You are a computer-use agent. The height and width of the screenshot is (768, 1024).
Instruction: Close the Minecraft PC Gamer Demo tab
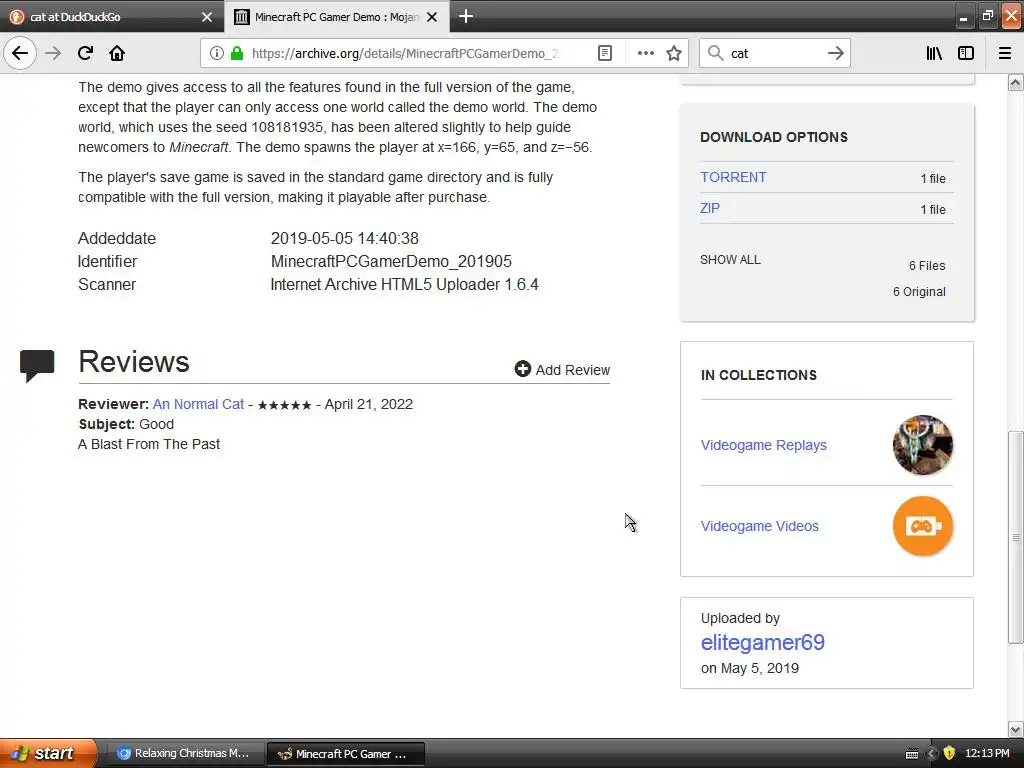pos(432,17)
